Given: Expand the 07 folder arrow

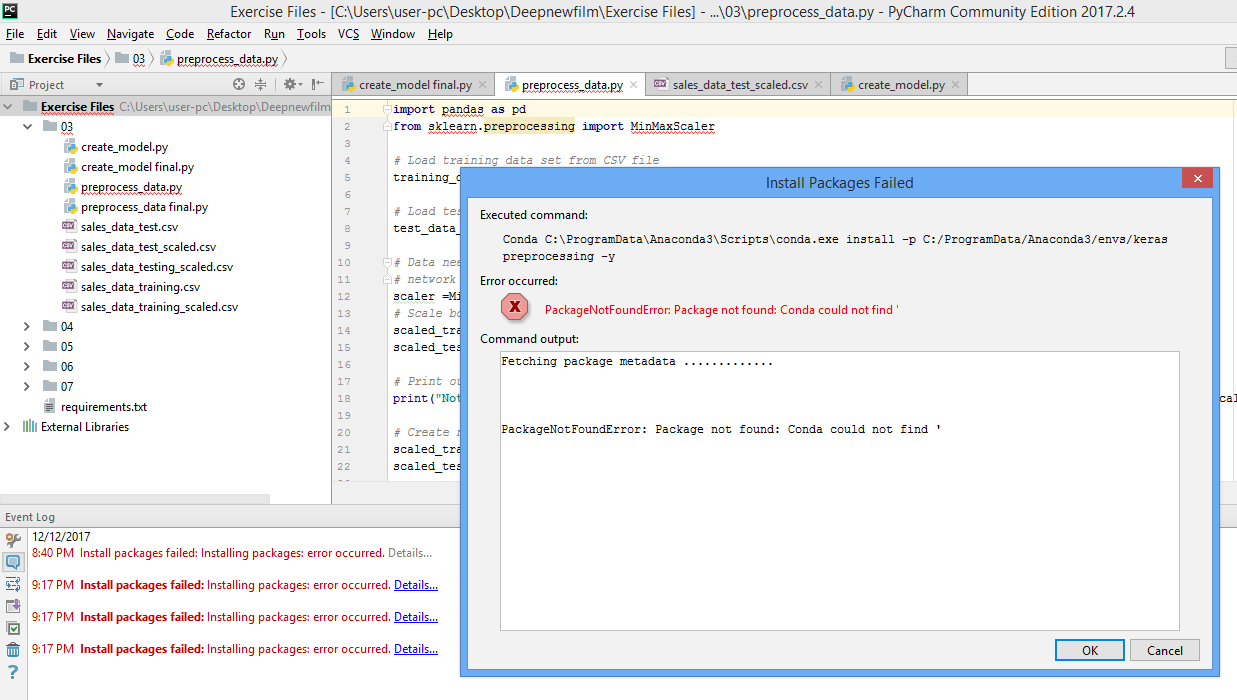Looking at the screenshot, I should [x=28, y=387].
